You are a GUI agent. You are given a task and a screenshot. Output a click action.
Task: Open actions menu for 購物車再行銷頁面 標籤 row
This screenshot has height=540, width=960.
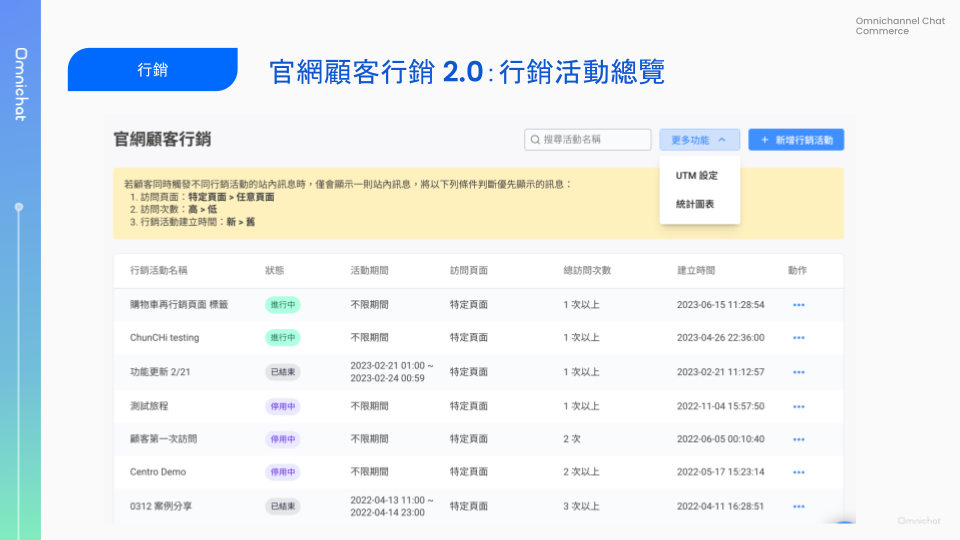tap(798, 305)
